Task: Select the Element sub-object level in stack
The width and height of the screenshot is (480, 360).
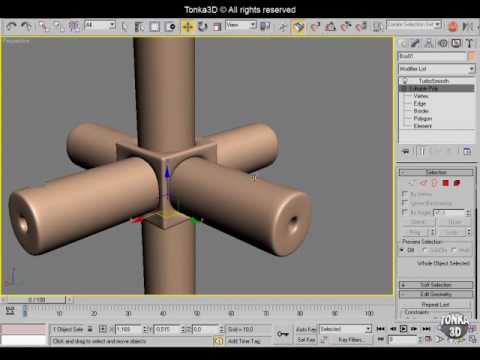Action: (423, 126)
